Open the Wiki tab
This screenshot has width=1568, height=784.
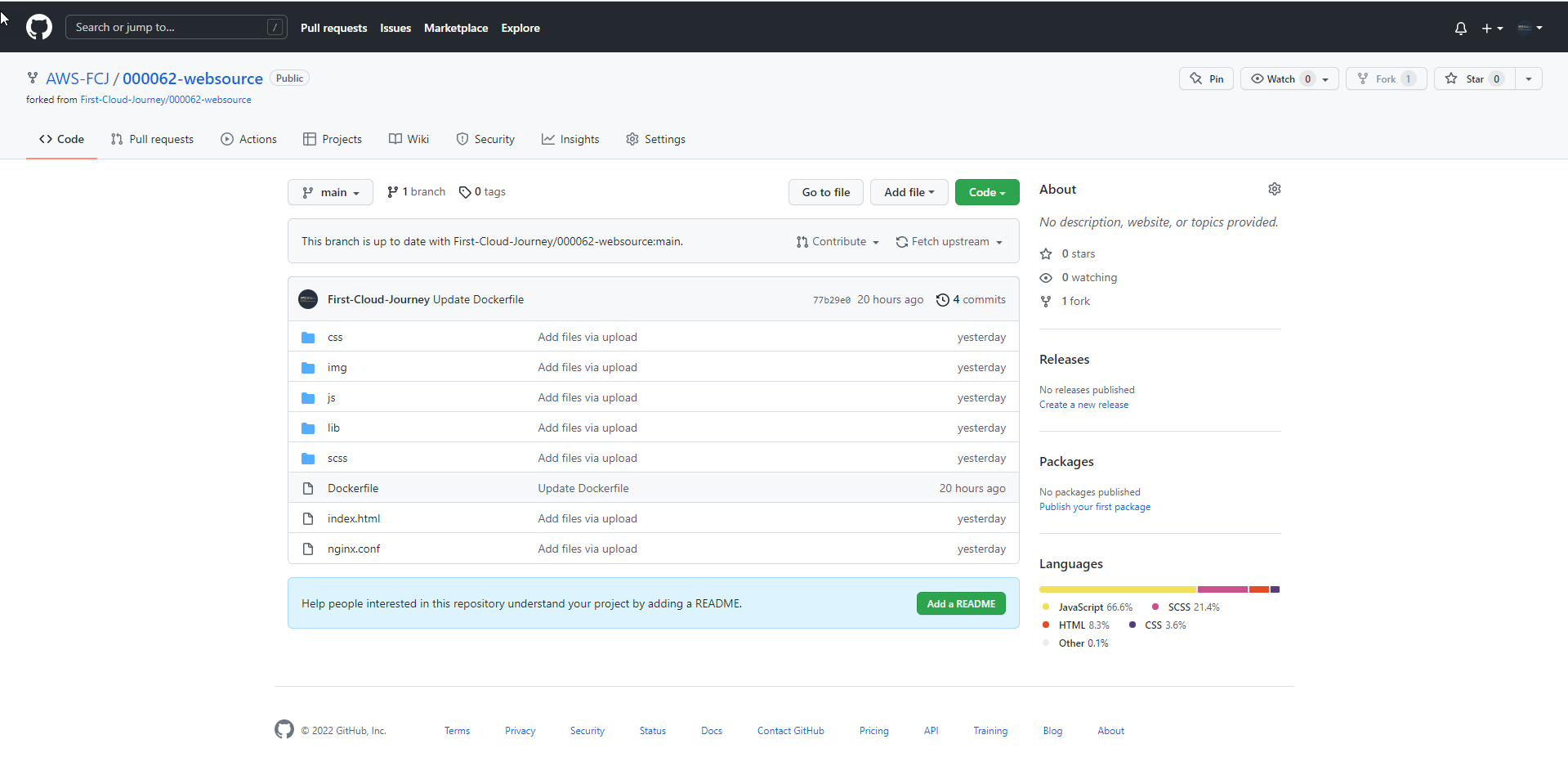(409, 139)
